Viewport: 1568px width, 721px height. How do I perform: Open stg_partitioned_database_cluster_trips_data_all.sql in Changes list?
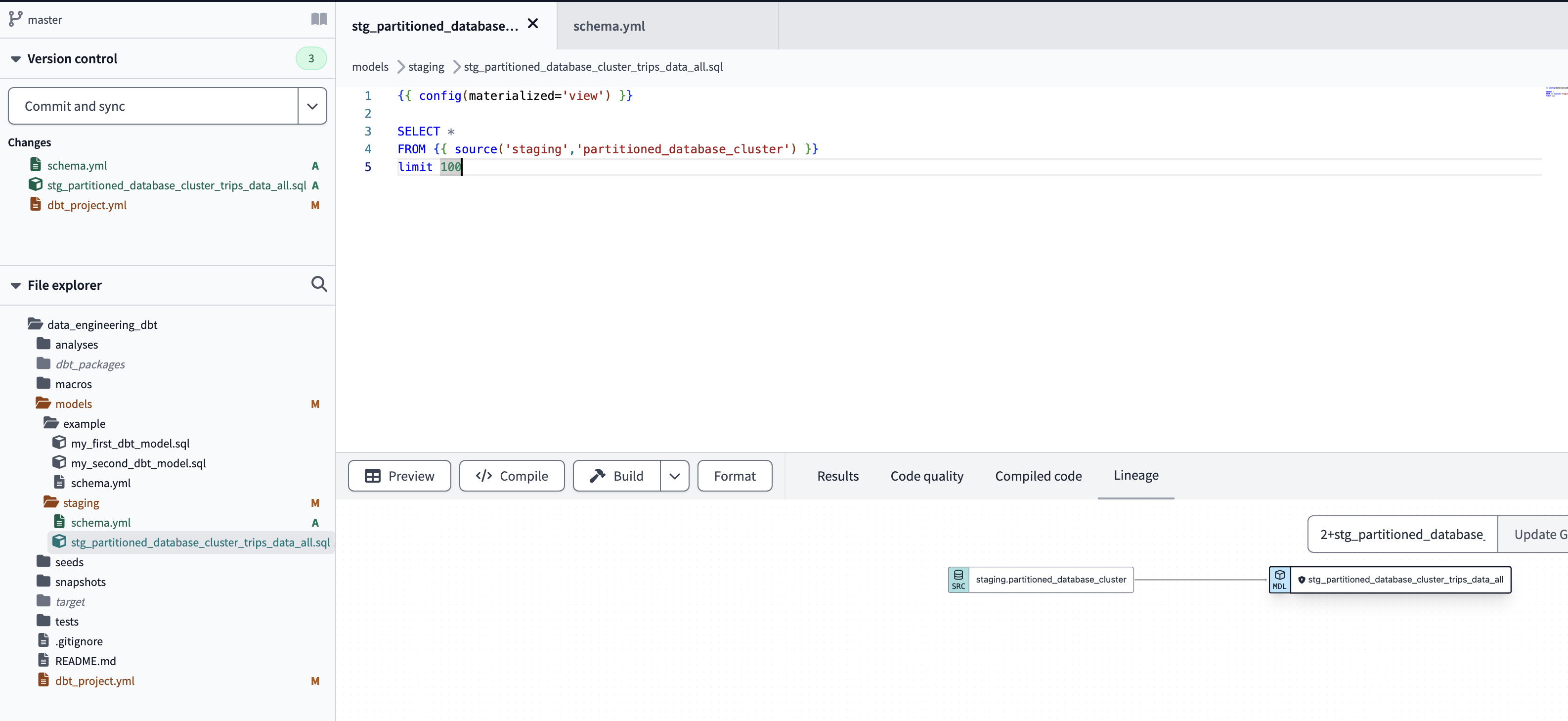click(176, 185)
